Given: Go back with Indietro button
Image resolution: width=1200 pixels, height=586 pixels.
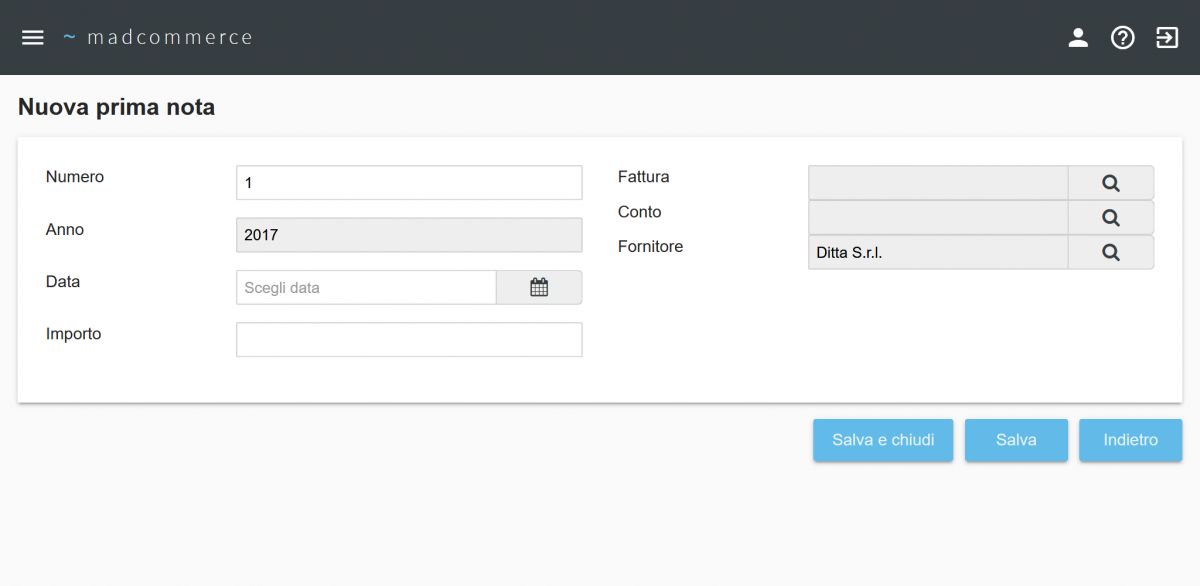Looking at the screenshot, I should (1130, 440).
